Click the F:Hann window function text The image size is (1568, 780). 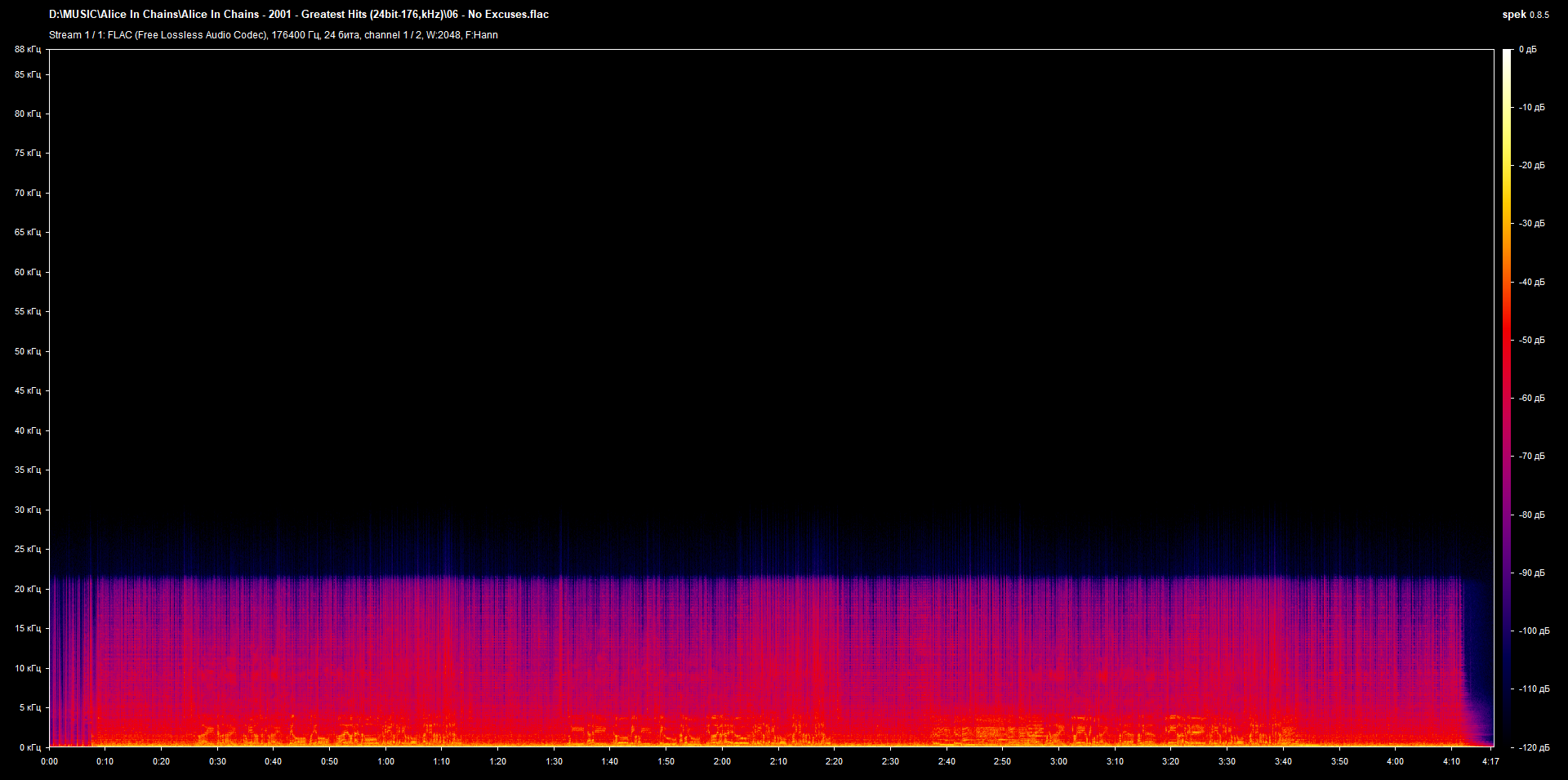coord(484,35)
